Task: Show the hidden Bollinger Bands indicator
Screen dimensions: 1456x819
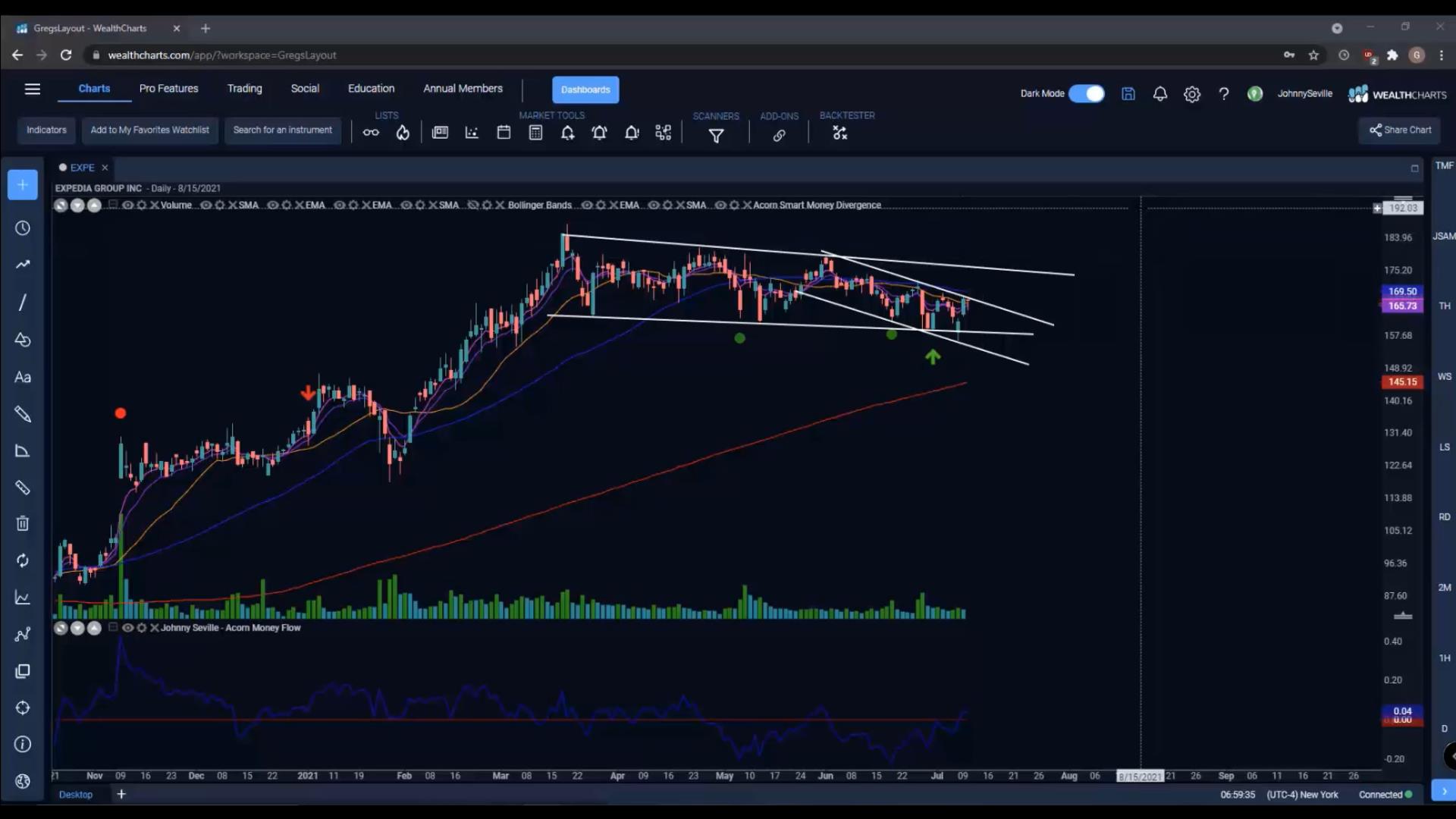Action: click(472, 205)
